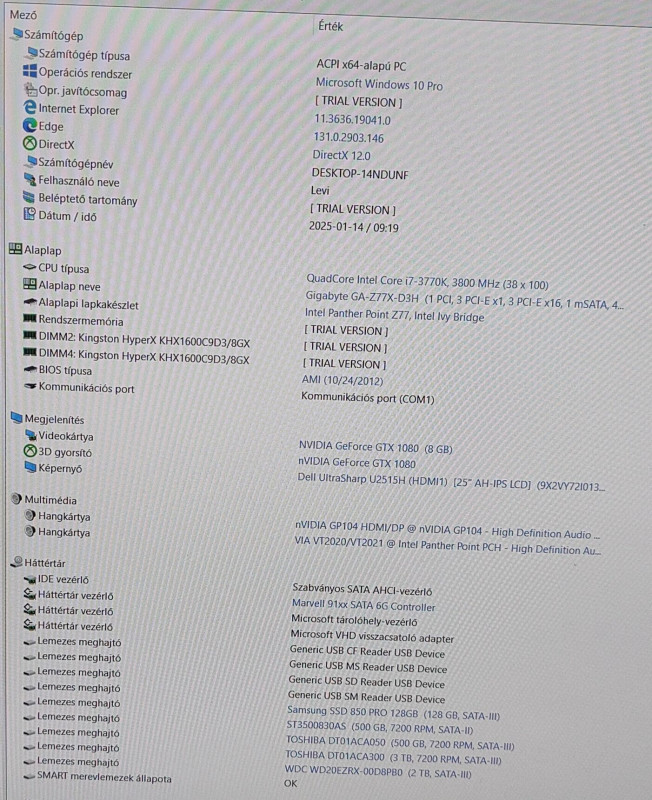Open the Microsoft Windows 10 Pro link
The width and height of the screenshot is (652, 800).
[x=379, y=84]
